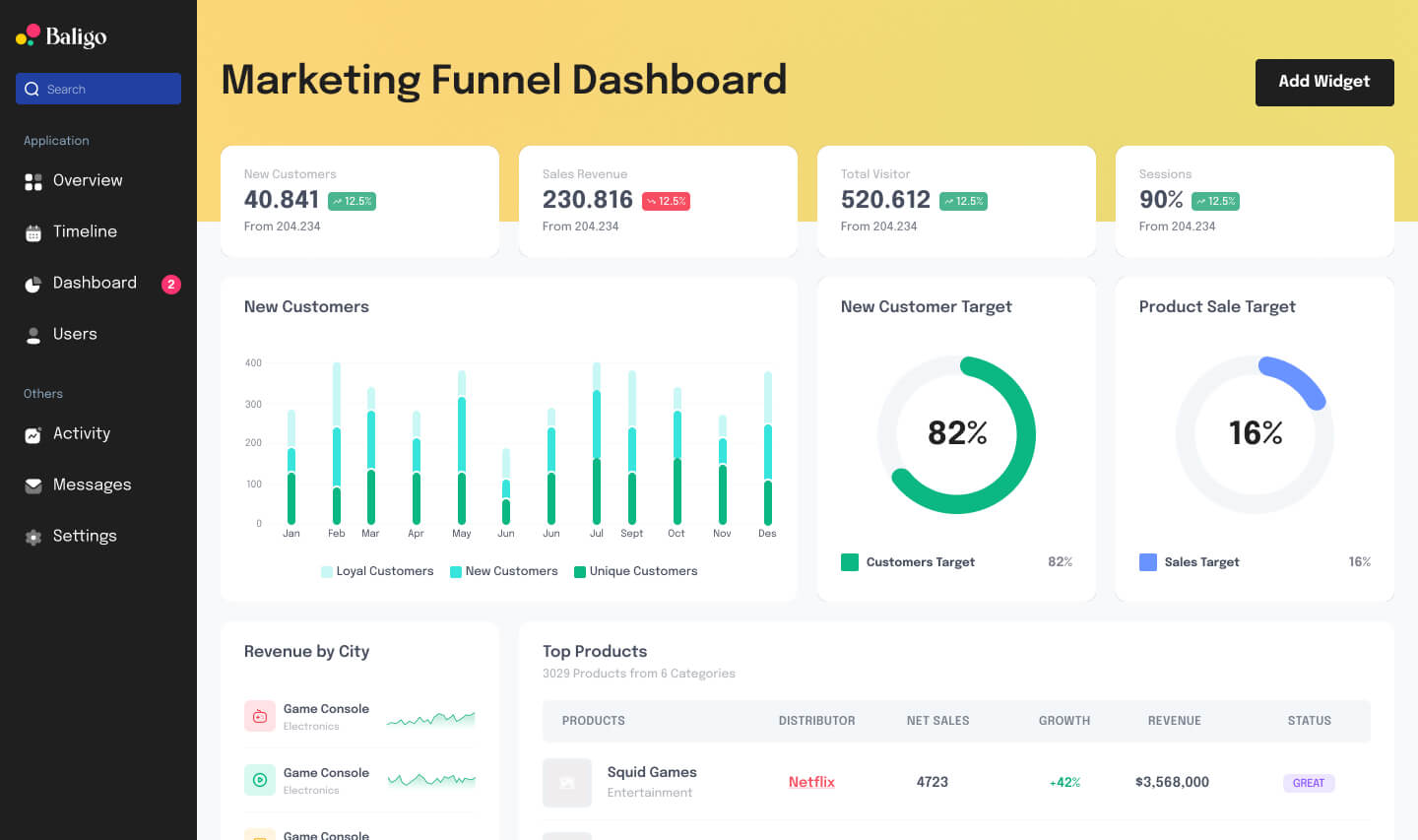The image size is (1418, 840).
Task: Toggle the Loyal Customers legend item
Action: pyautogui.click(x=377, y=571)
